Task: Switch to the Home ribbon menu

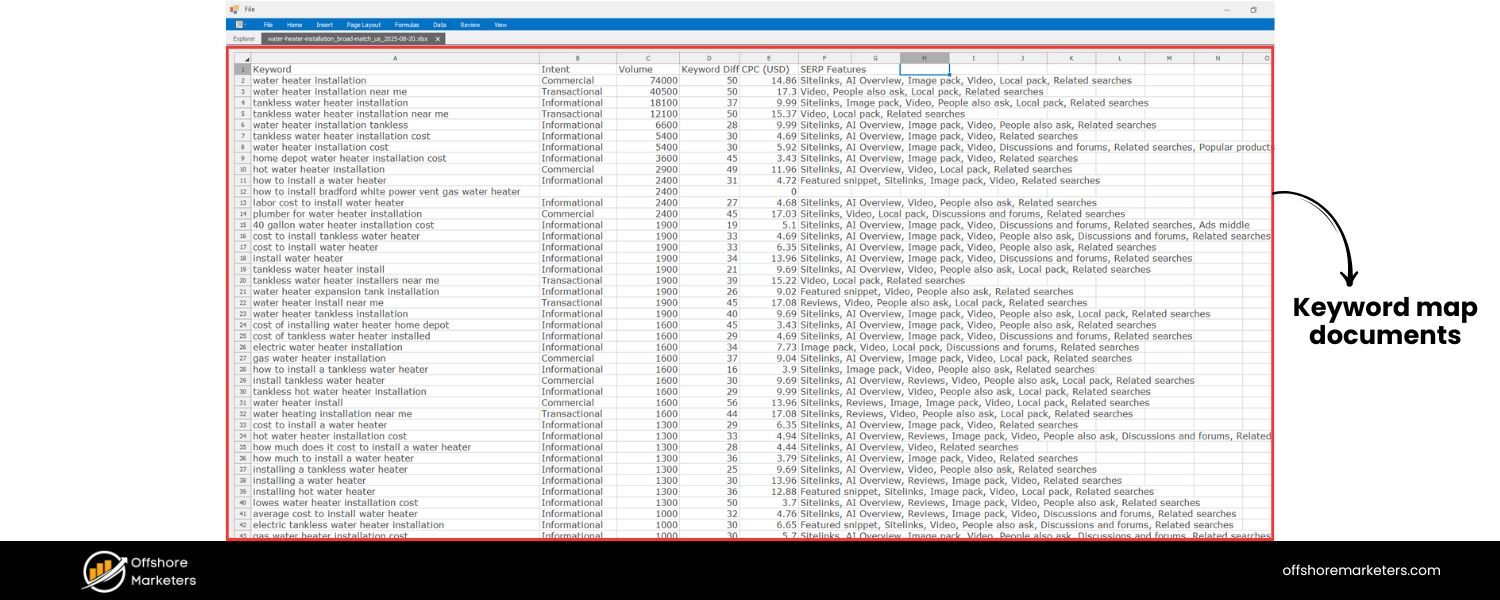Action: coord(294,25)
